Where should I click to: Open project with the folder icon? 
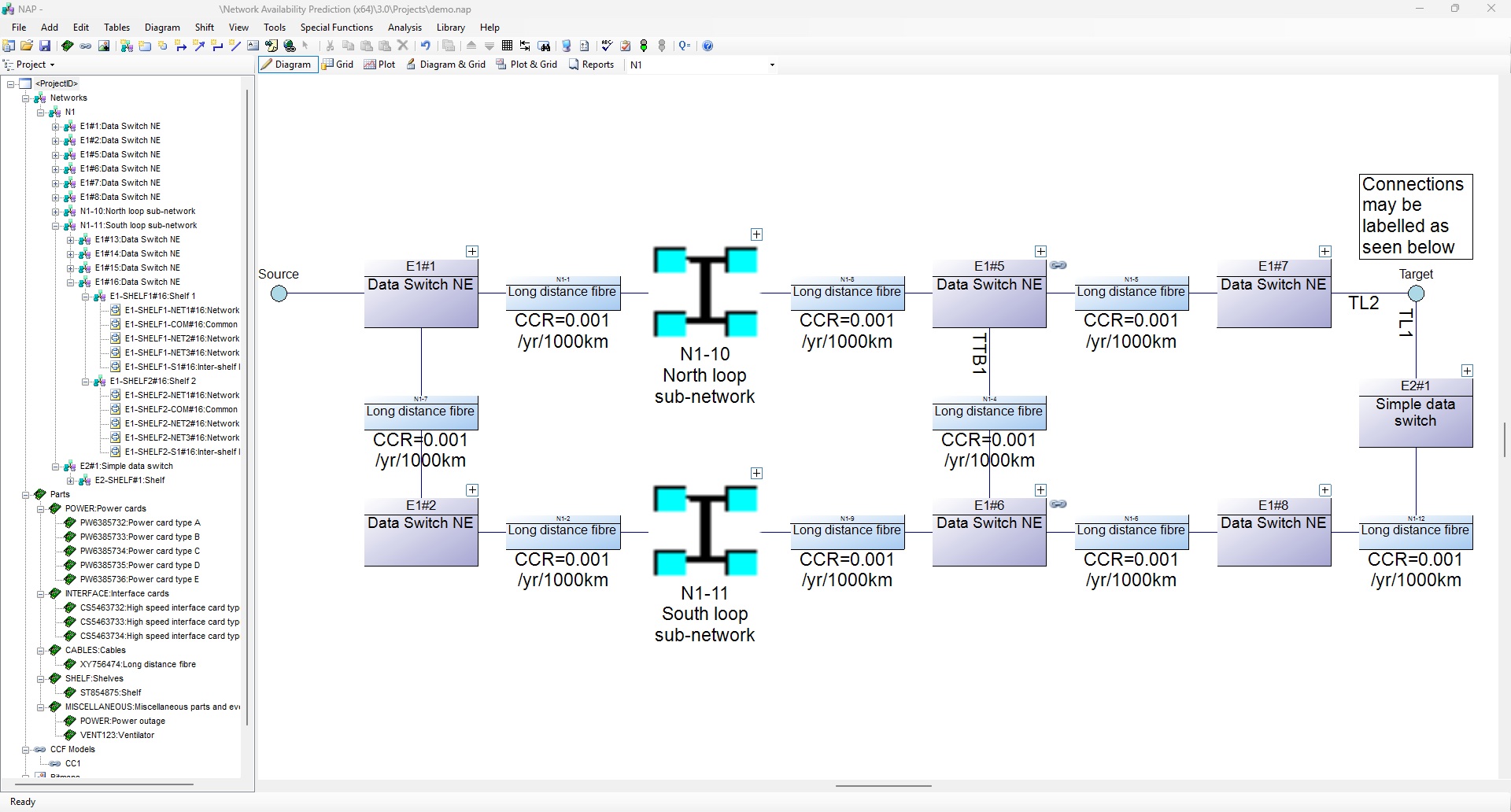tap(27, 46)
